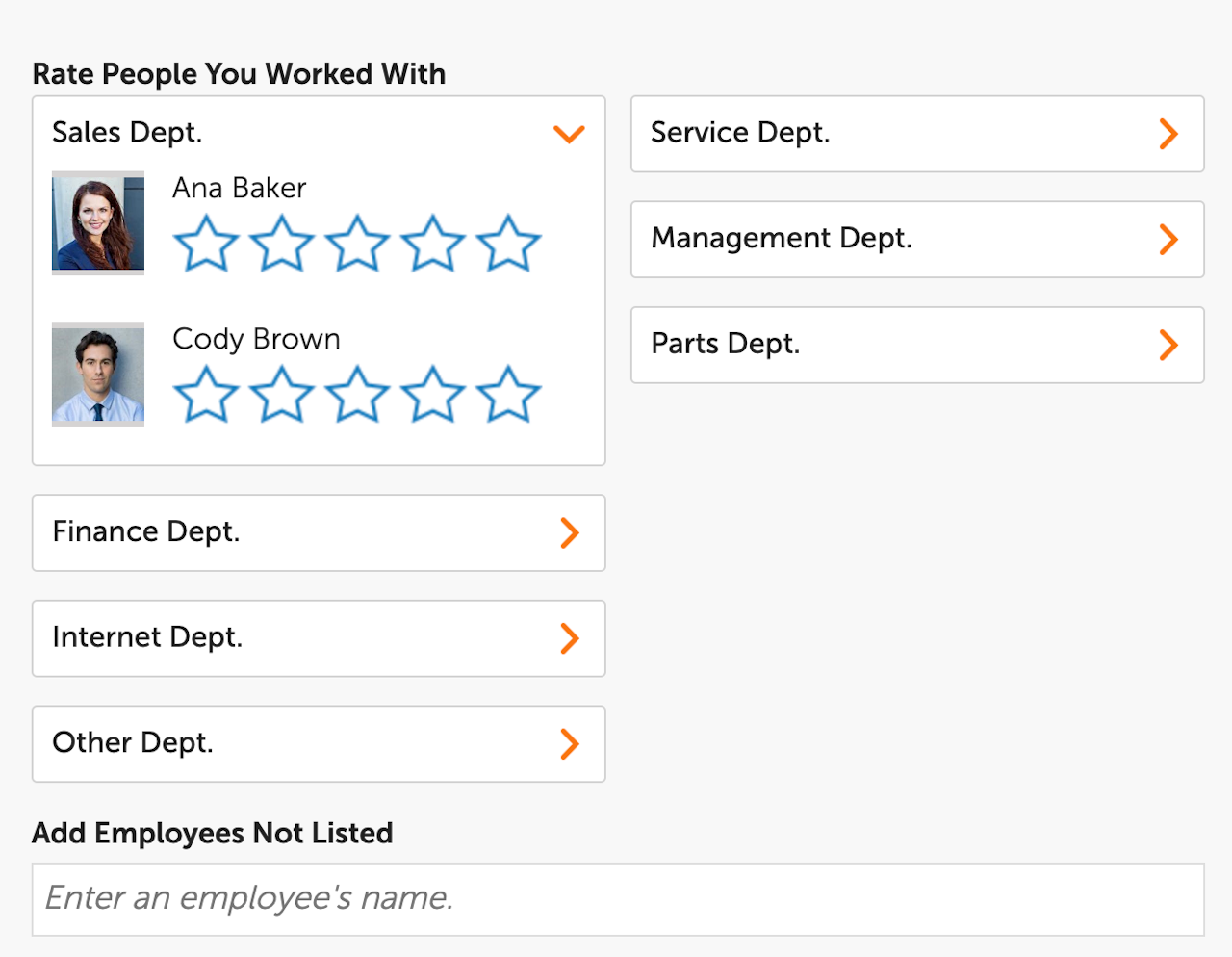Give Cody Brown a two-star rating

coord(282,395)
